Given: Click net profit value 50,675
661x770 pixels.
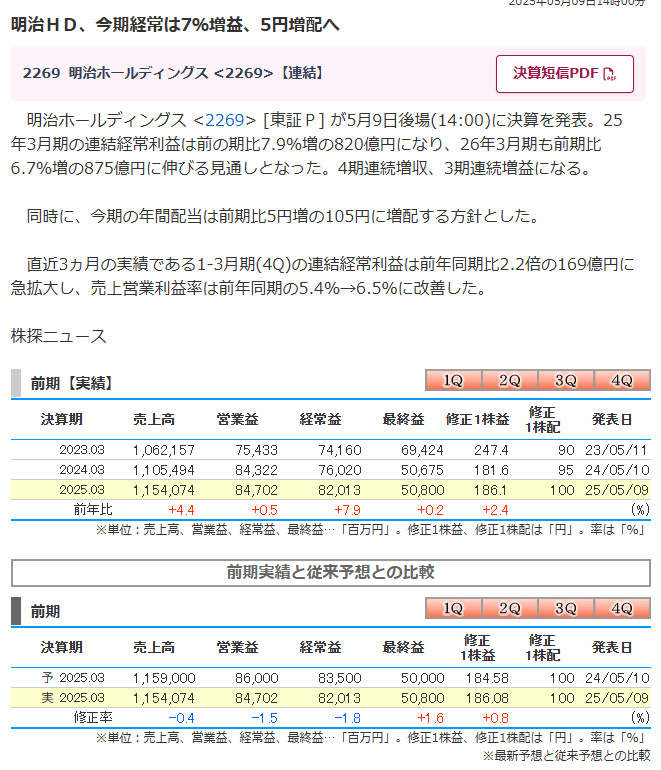Looking at the screenshot, I should [x=422, y=470].
